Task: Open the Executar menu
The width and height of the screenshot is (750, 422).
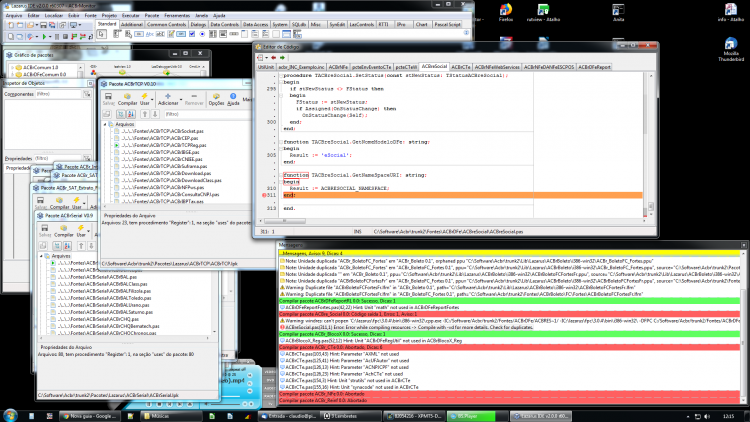Action: point(131,15)
